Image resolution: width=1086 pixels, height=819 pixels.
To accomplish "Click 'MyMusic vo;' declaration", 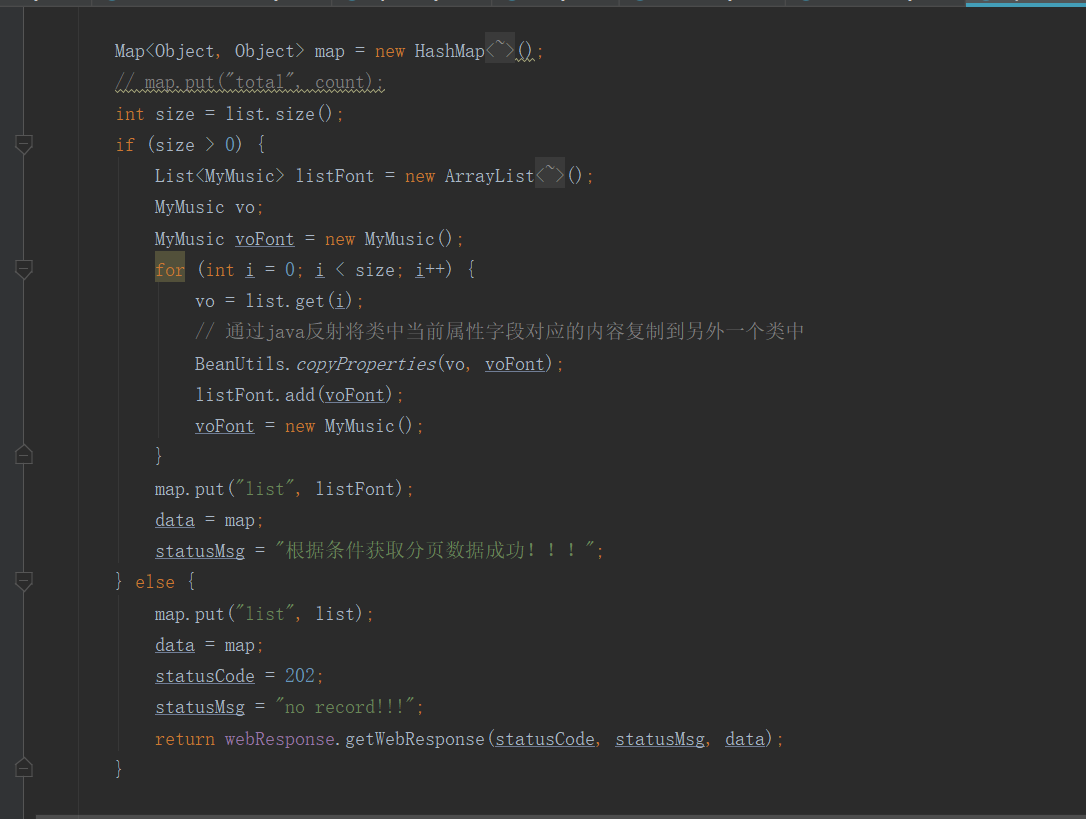I will click(x=208, y=207).
